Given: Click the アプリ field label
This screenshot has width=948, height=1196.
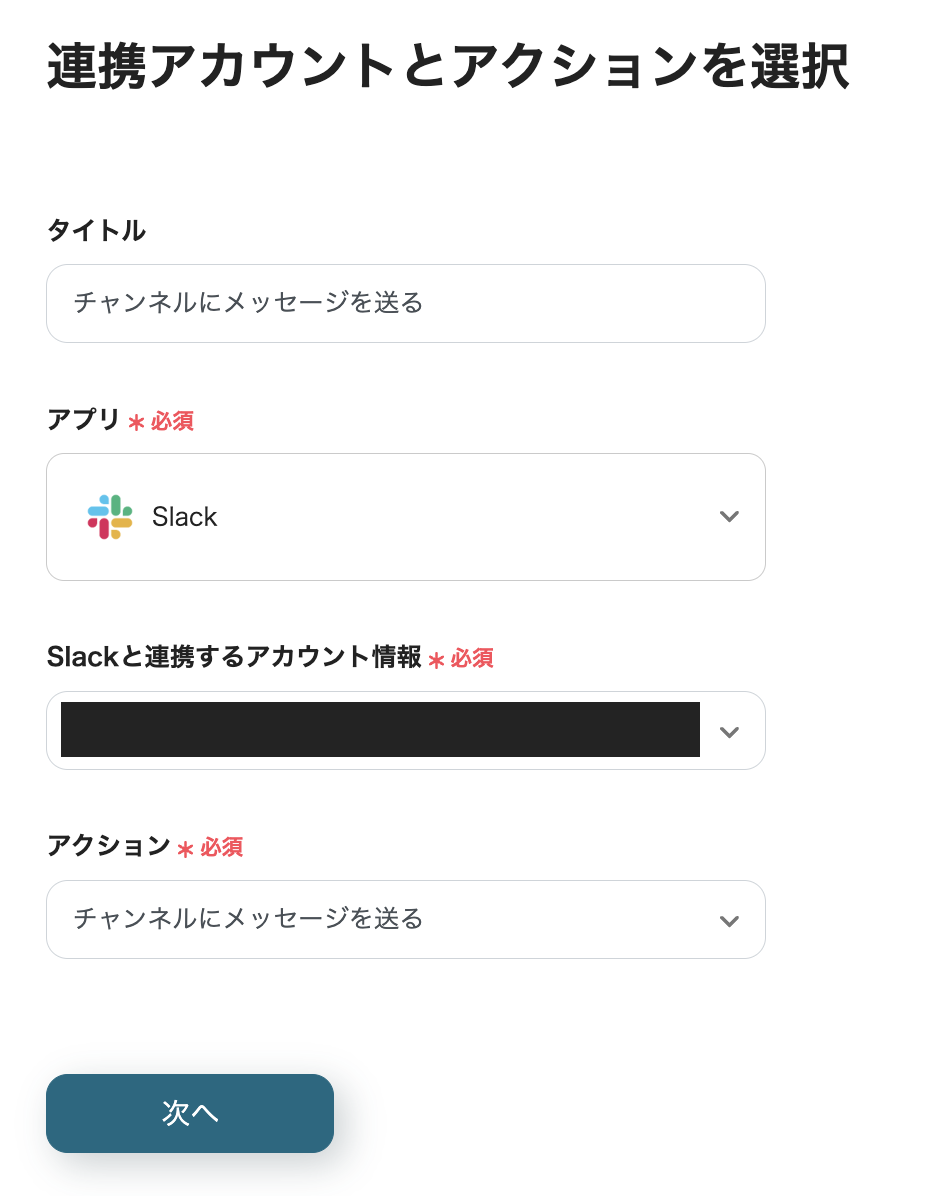Looking at the screenshot, I should click(x=83, y=420).
